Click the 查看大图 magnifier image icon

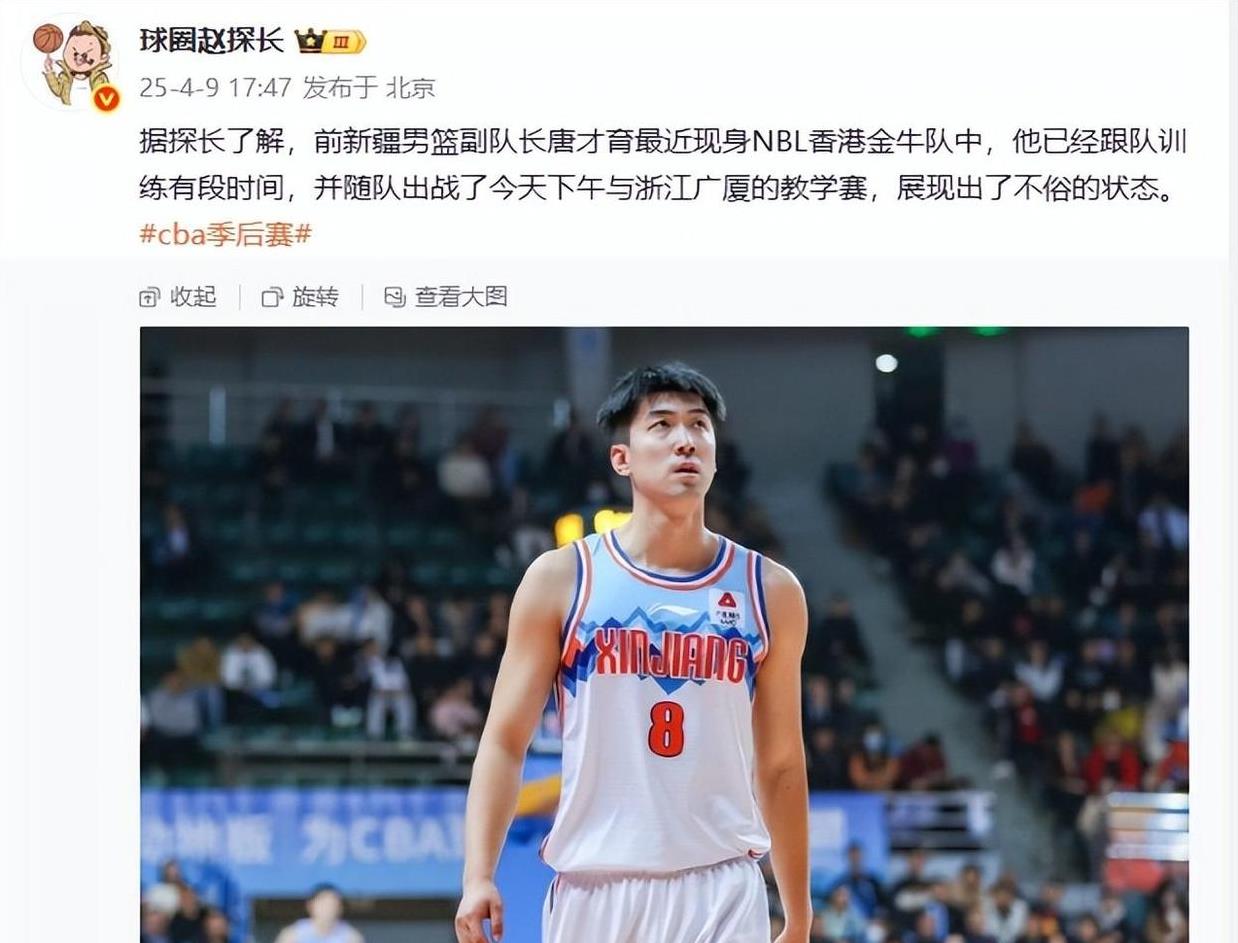pos(395,297)
